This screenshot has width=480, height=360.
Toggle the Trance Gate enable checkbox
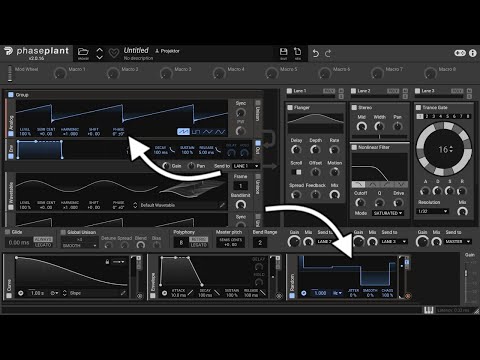pyautogui.click(x=418, y=107)
